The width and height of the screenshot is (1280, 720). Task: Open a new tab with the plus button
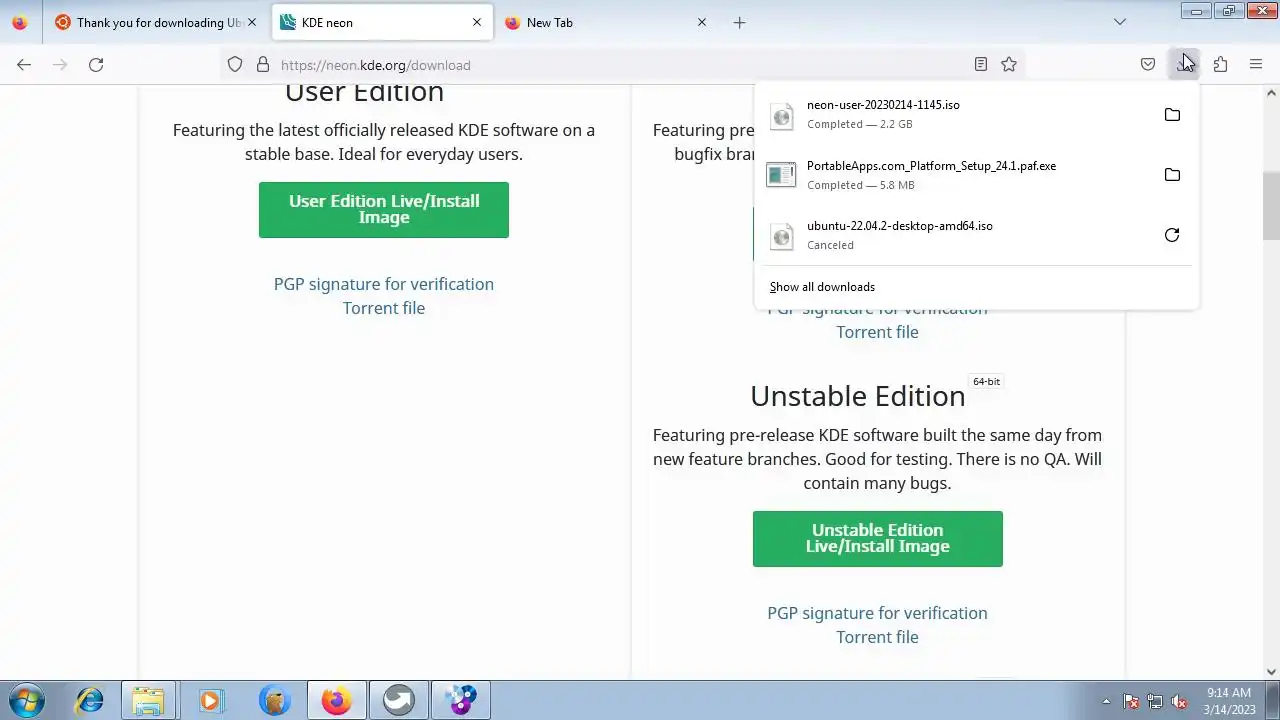(739, 22)
